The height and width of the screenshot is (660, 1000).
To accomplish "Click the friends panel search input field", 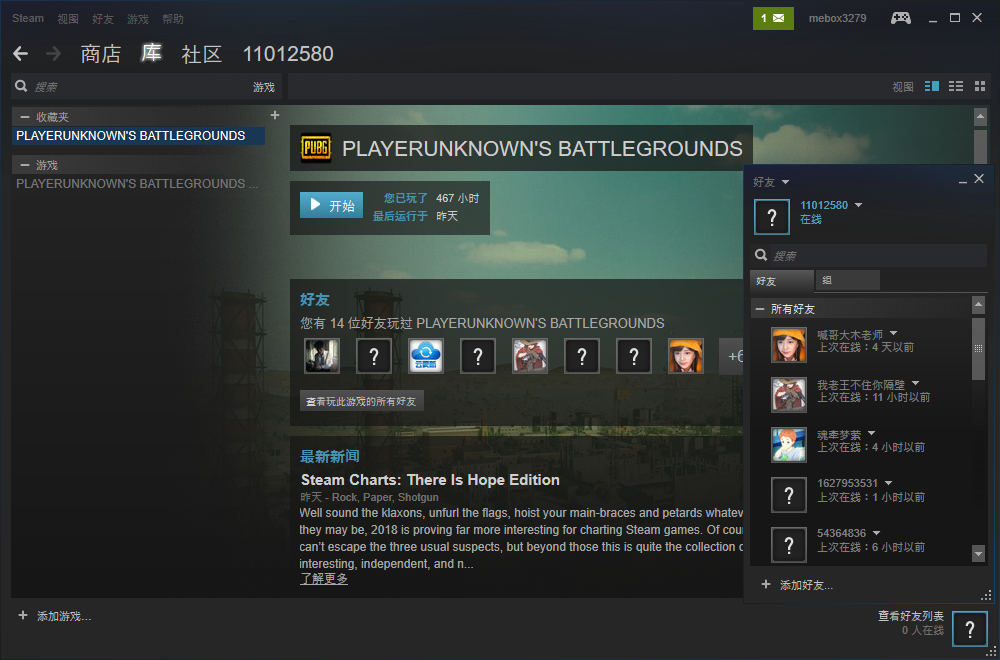I will 879,256.
